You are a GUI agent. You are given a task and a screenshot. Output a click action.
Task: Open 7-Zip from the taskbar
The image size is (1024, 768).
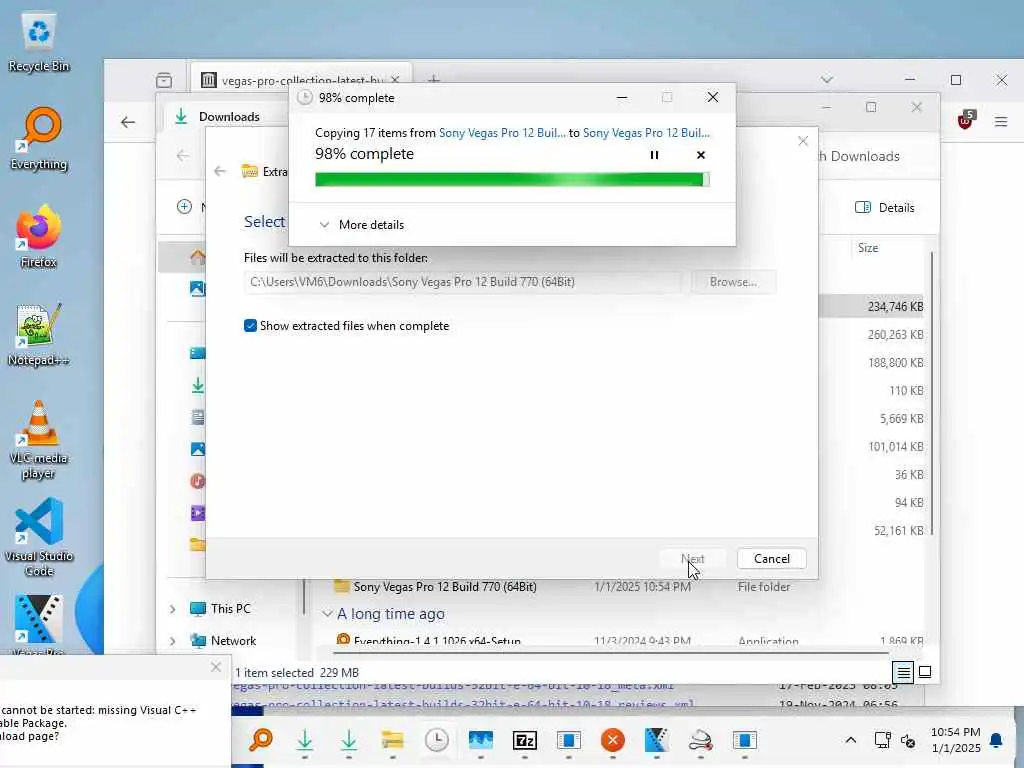click(x=524, y=741)
